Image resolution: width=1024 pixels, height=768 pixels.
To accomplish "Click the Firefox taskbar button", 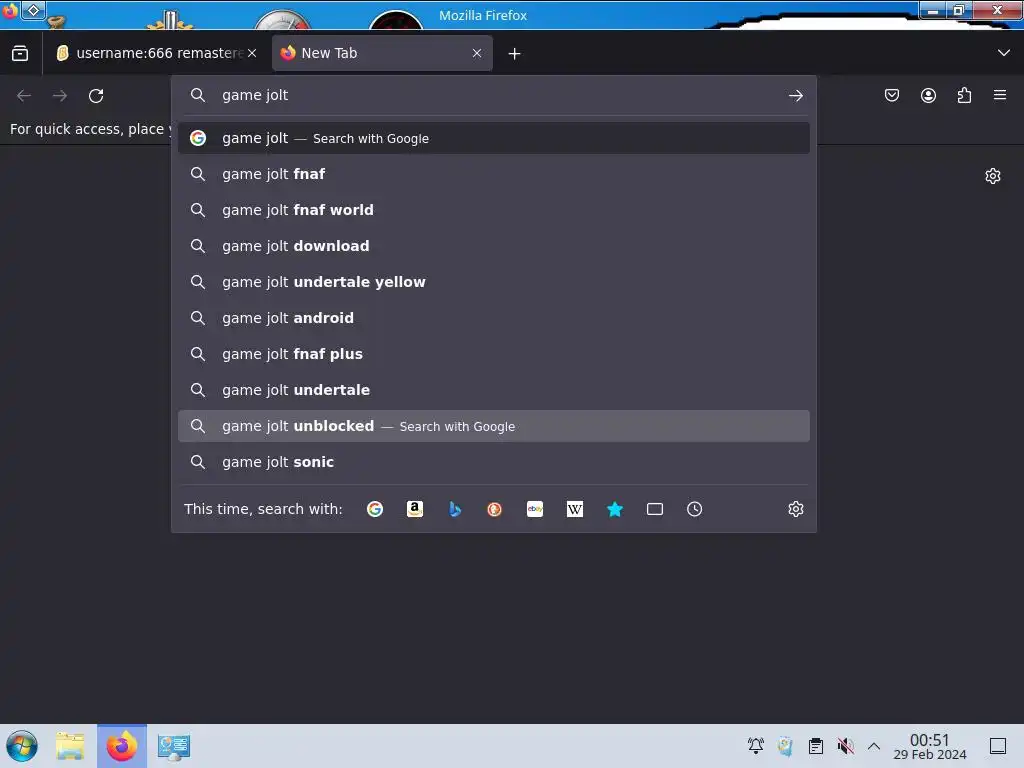I will point(122,746).
